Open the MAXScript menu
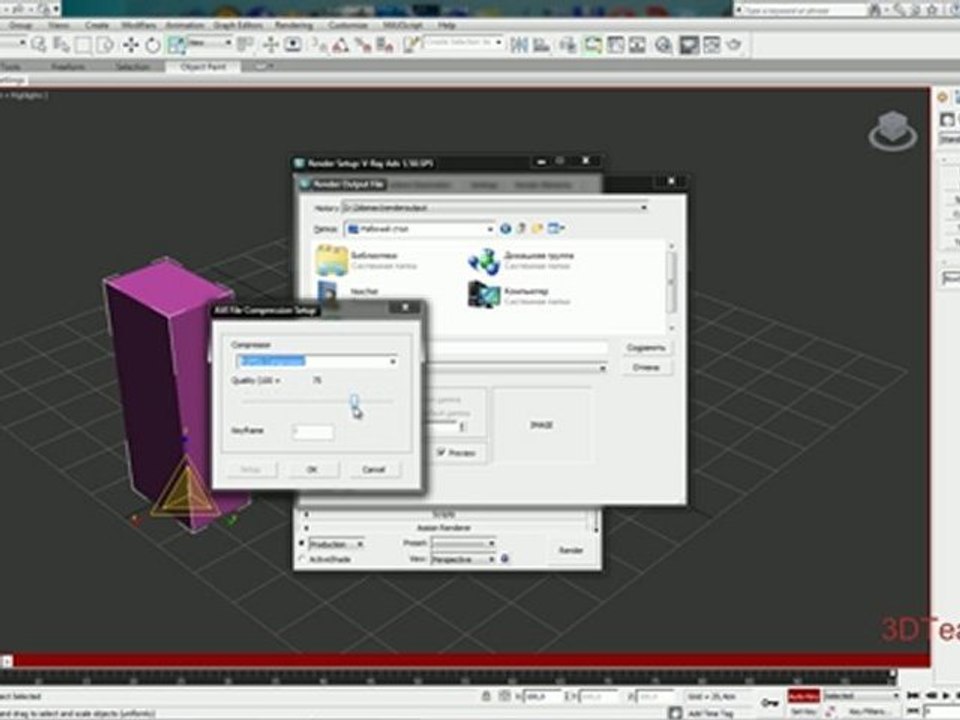Image resolution: width=960 pixels, height=720 pixels. (x=402, y=25)
